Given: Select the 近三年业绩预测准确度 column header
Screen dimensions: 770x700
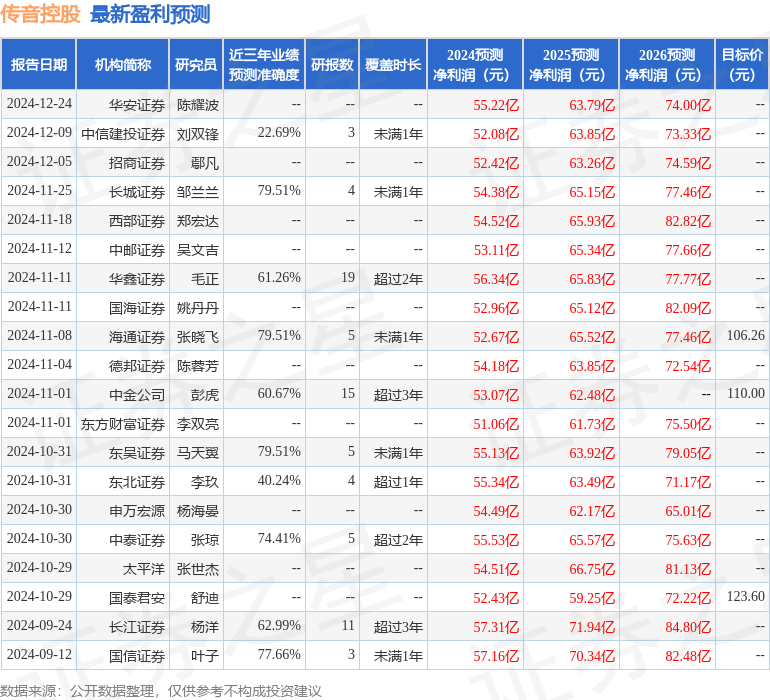Looking at the screenshot, I should [264, 64].
